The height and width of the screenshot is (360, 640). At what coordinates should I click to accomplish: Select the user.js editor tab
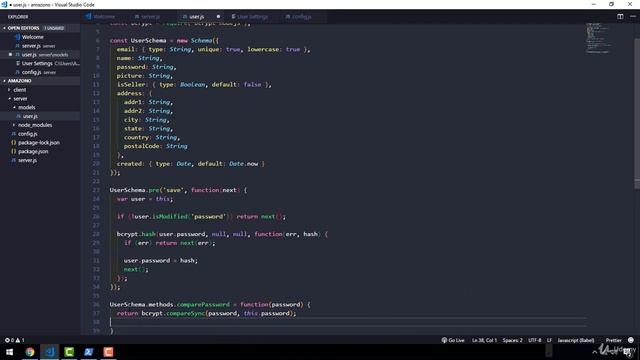click(x=197, y=17)
